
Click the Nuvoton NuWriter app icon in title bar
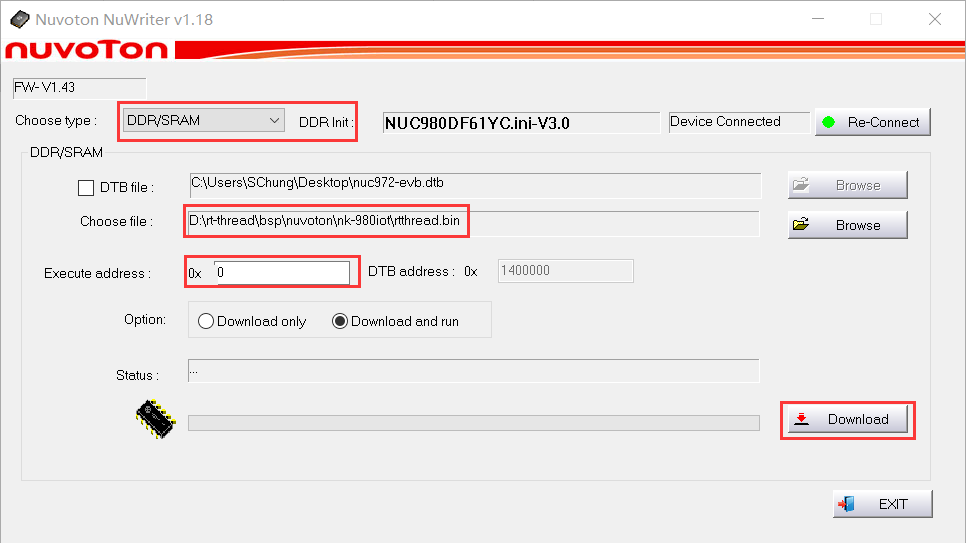point(20,20)
